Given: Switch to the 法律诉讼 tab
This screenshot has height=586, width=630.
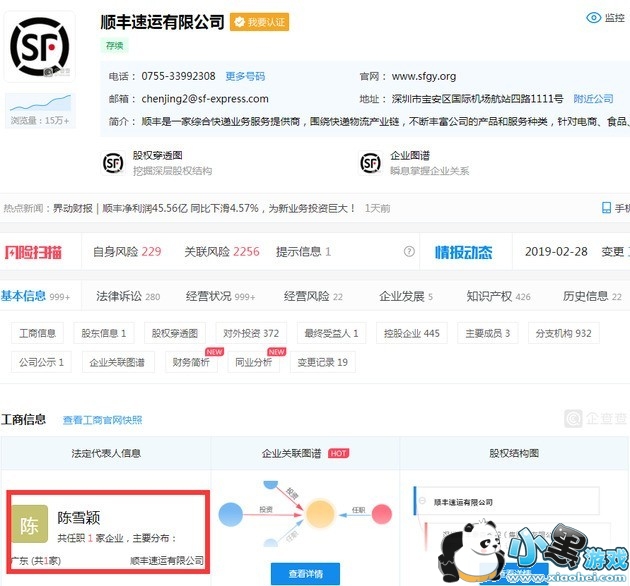Looking at the screenshot, I should [128, 297].
